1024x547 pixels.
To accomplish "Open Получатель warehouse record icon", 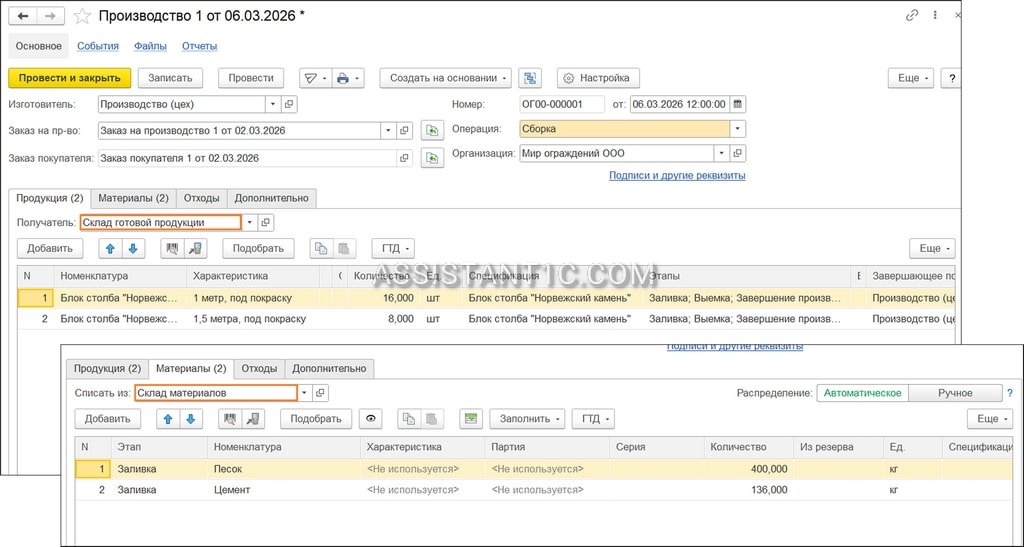I will point(265,223).
